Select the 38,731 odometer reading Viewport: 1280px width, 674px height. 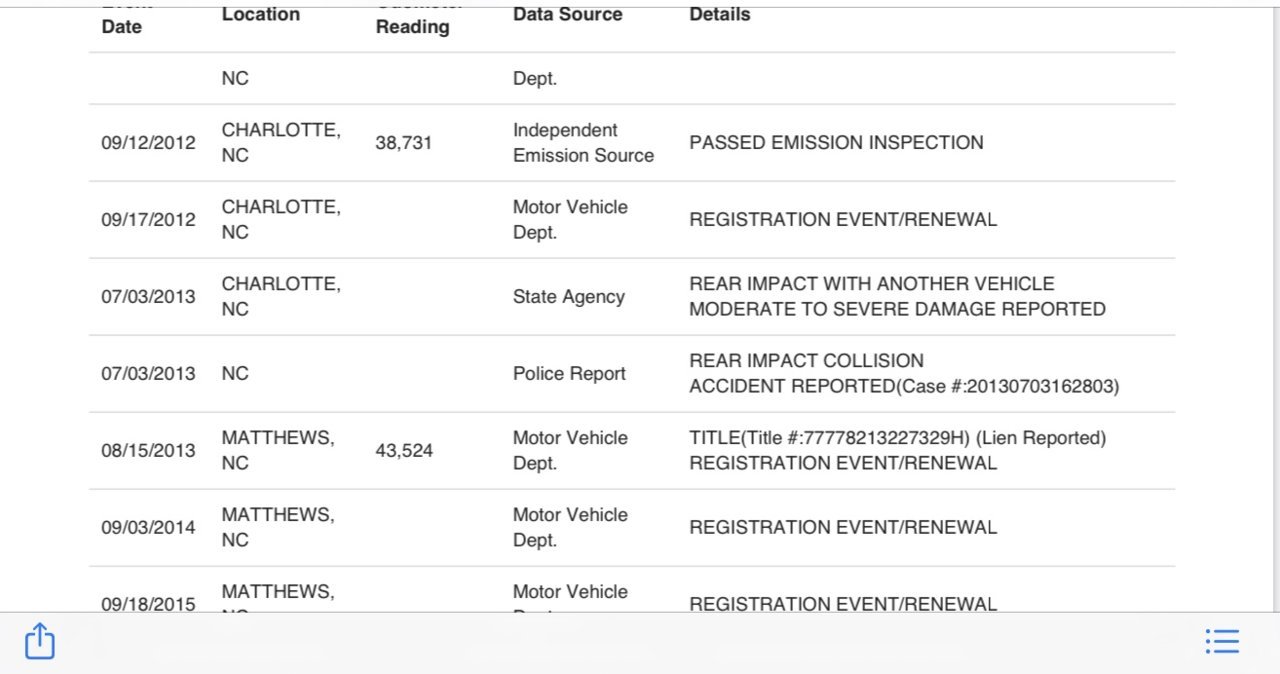click(404, 143)
